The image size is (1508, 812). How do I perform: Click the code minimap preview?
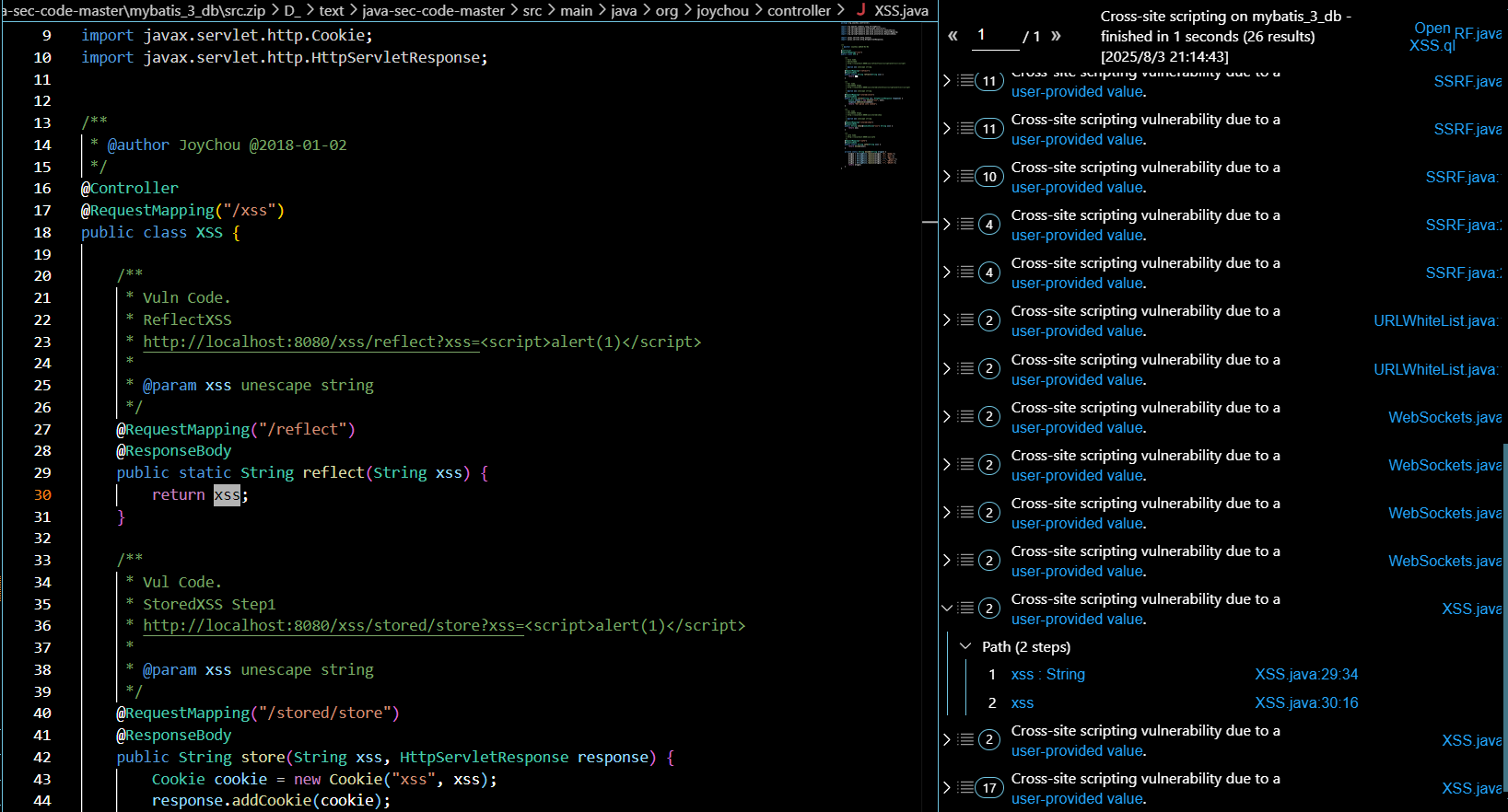872,92
